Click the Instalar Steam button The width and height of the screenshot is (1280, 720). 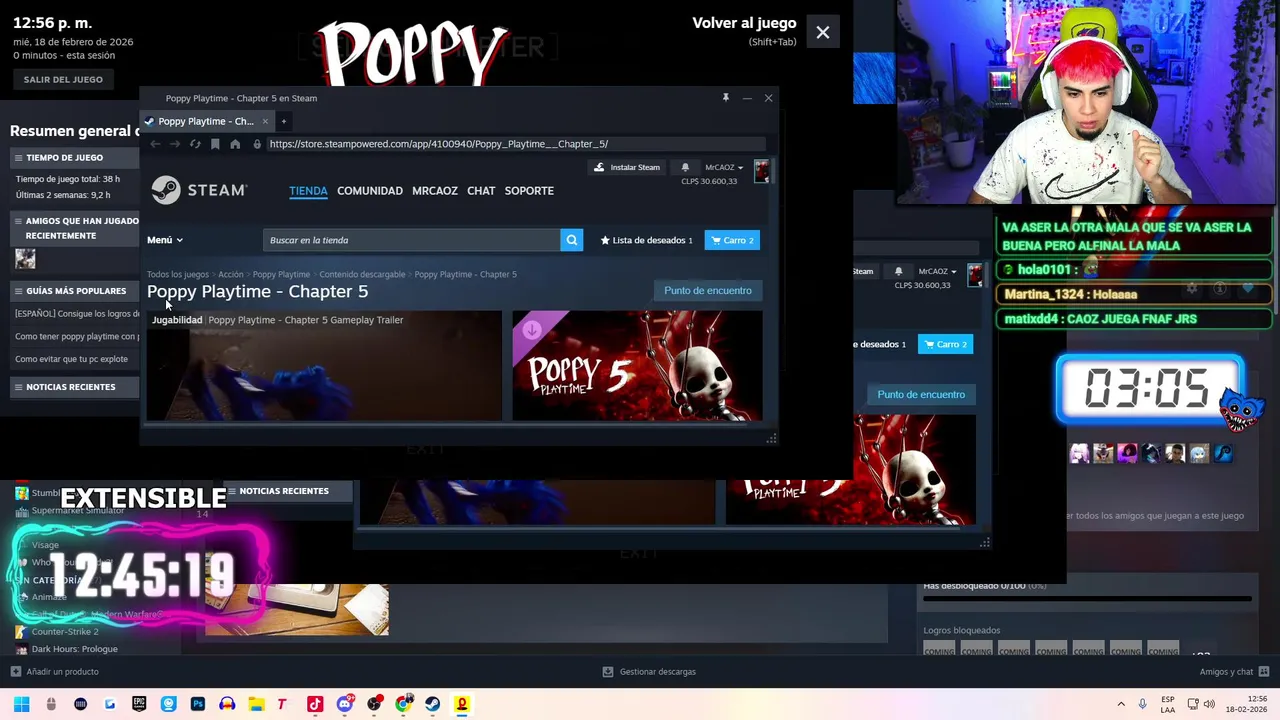[627, 167]
